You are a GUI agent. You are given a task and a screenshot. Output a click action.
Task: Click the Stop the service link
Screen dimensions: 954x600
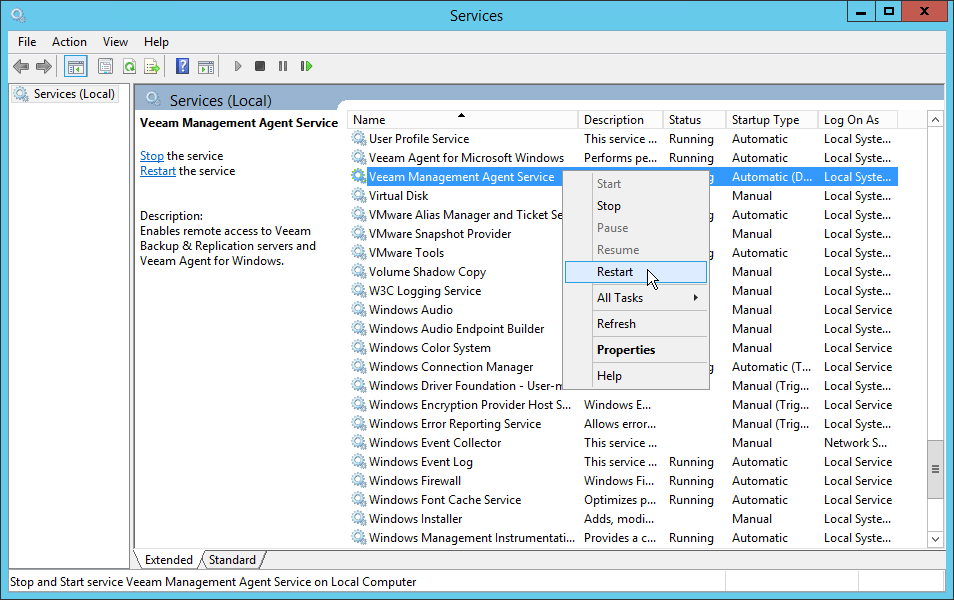151,155
